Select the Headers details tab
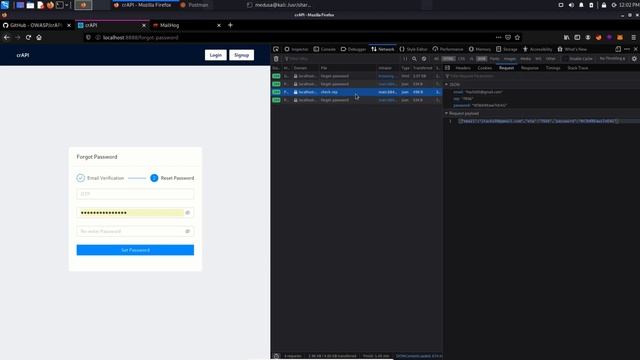The height and width of the screenshot is (360, 640). click(x=463, y=68)
